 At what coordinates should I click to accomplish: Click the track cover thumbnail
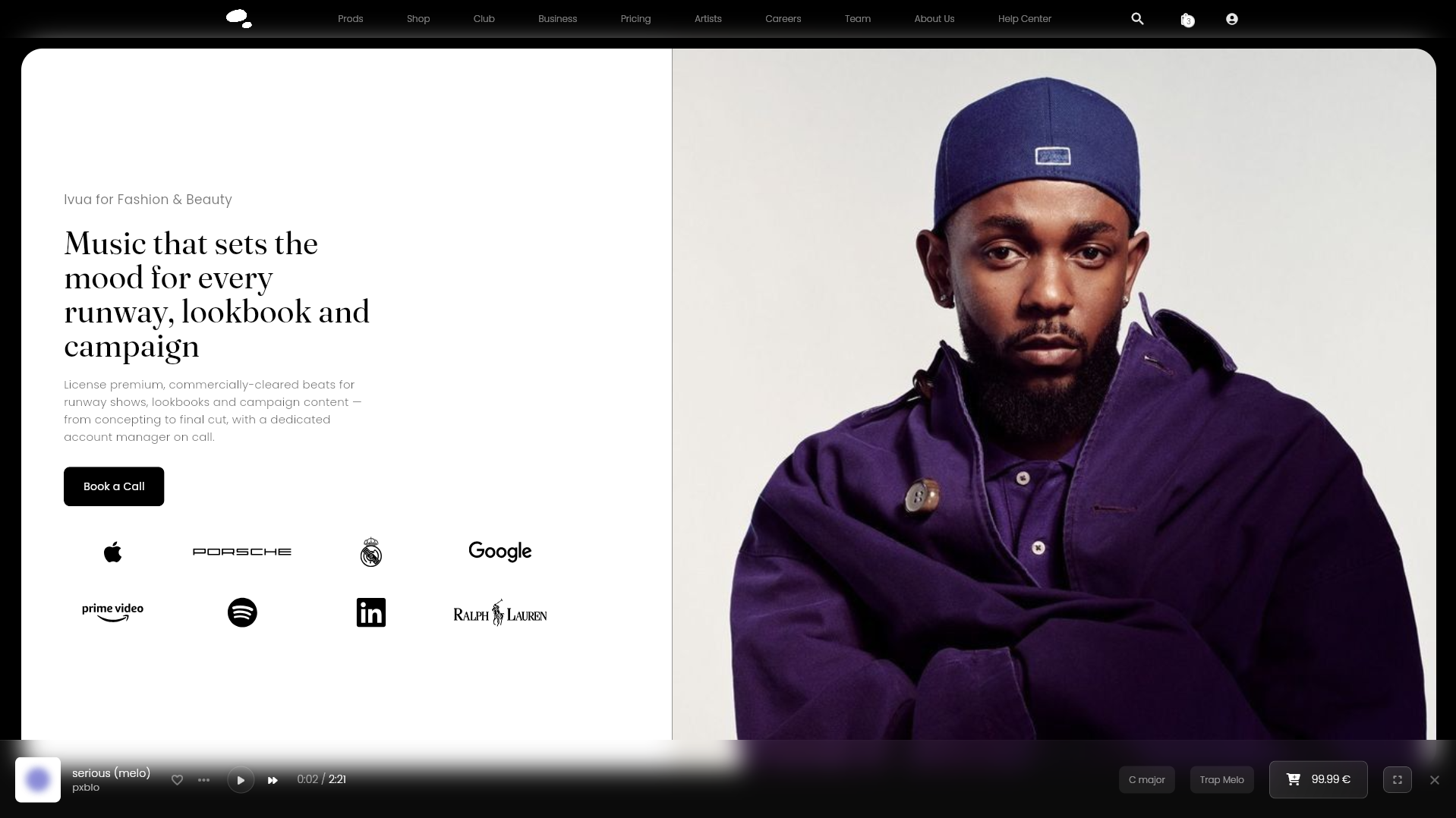38,780
